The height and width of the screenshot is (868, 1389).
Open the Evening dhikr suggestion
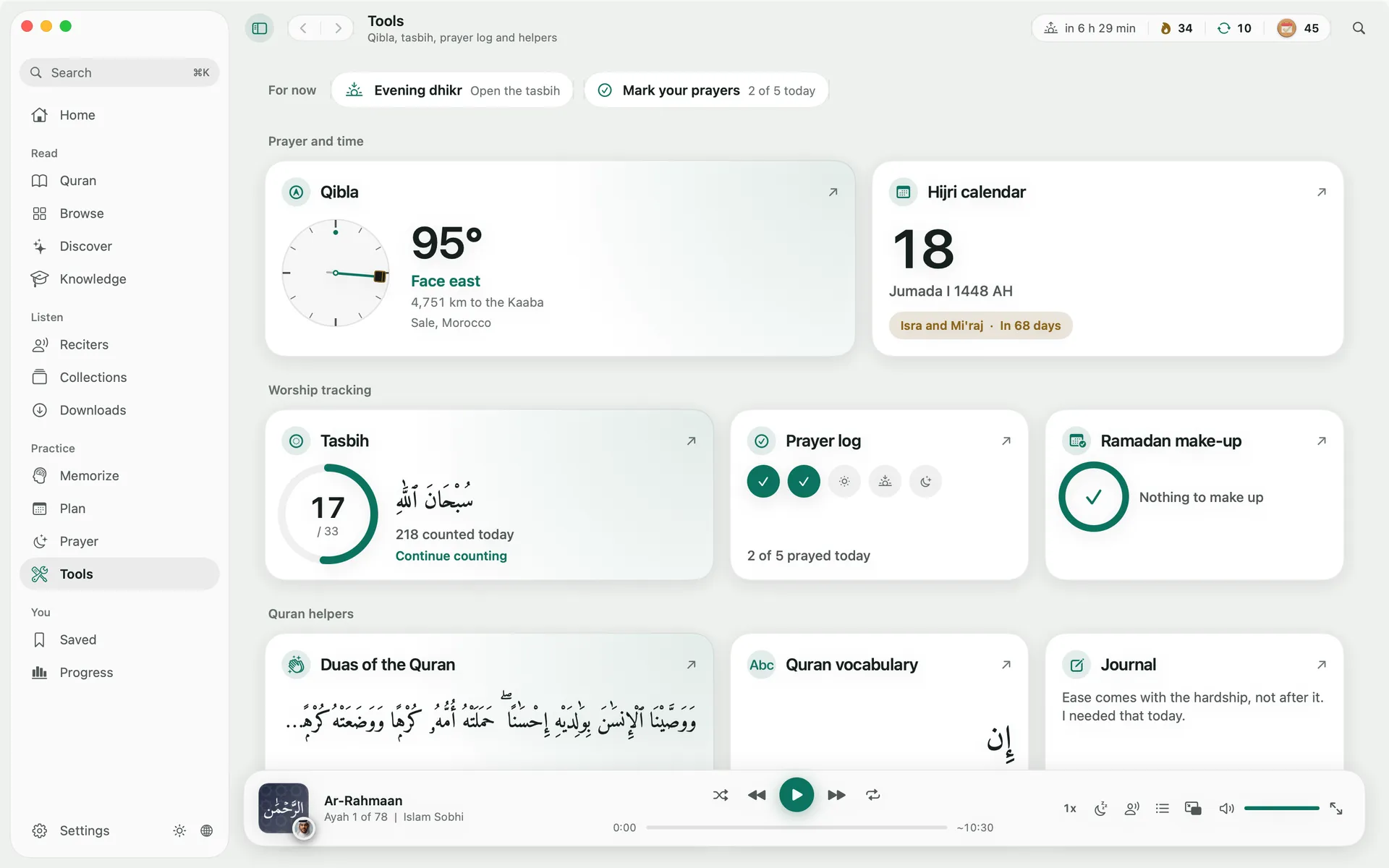452,90
